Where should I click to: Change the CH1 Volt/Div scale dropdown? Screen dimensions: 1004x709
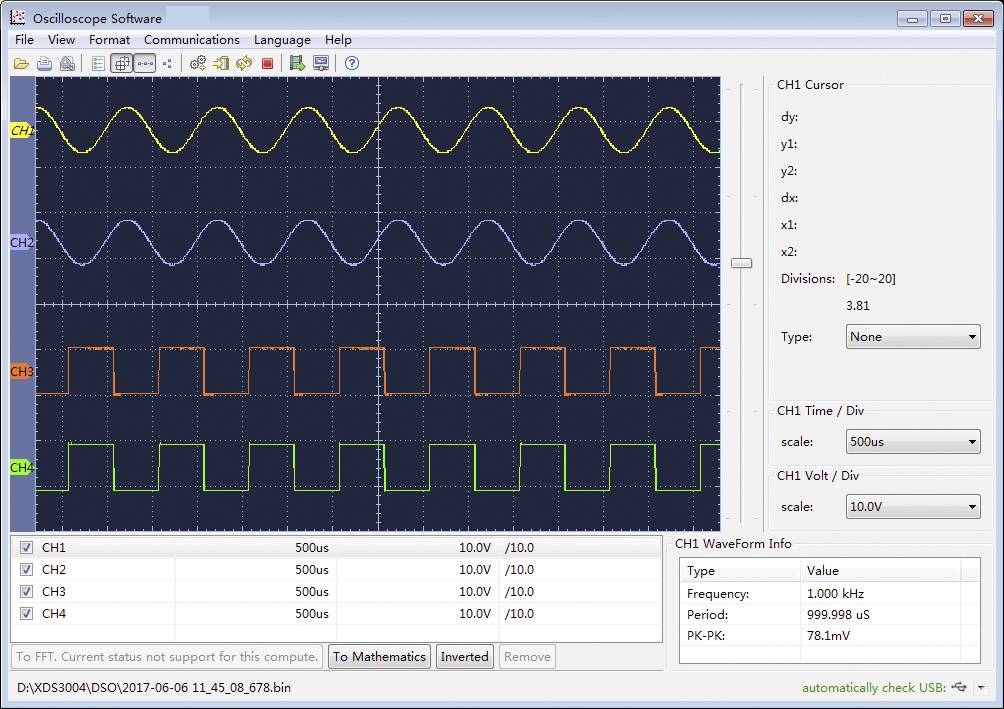click(910, 506)
